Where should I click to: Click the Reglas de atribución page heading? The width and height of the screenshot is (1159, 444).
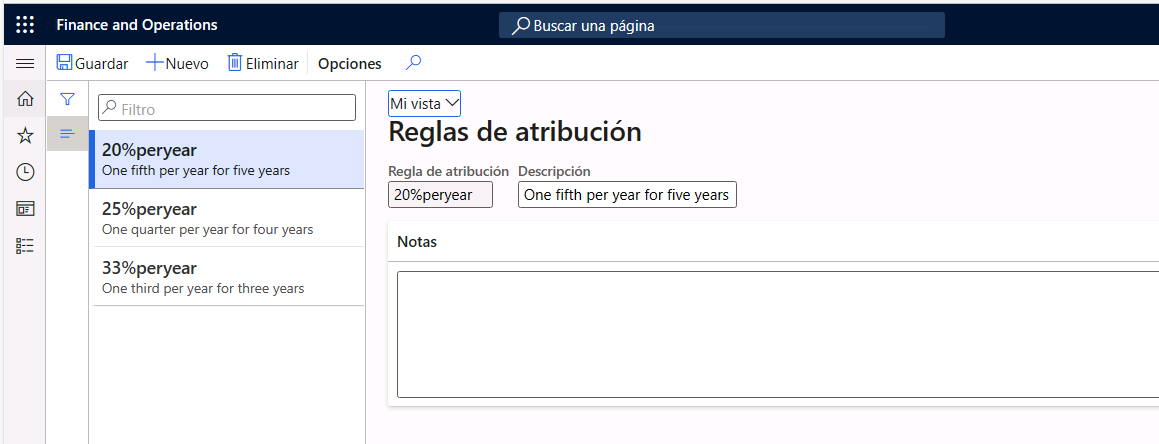(514, 132)
